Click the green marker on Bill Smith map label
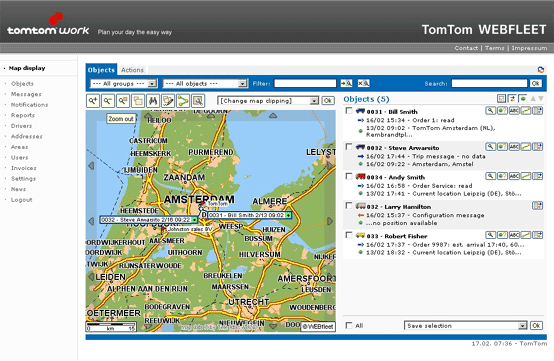This screenshot has width=554, height=361. (x=288, y=215)
